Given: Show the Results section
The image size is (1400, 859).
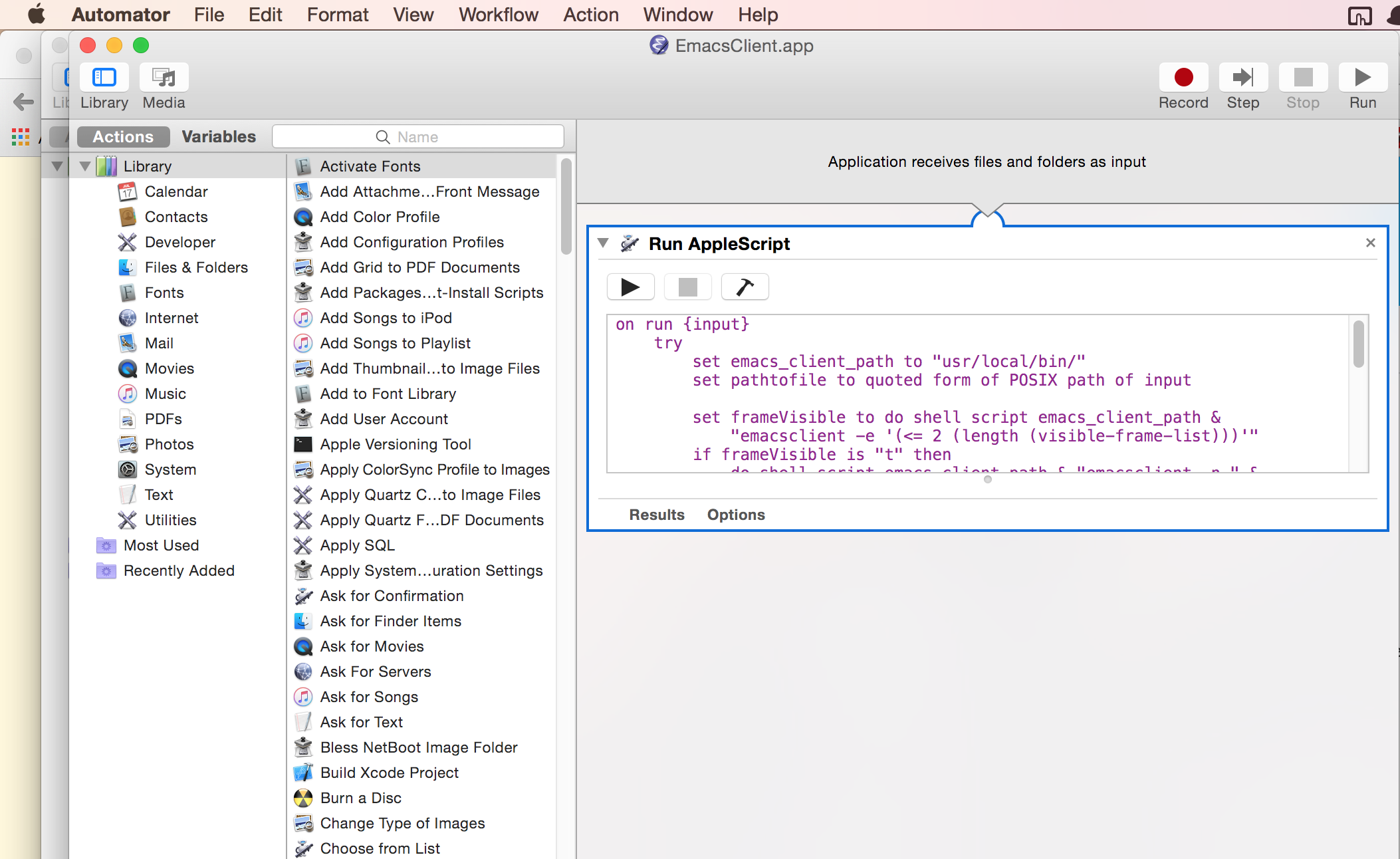Looking at the screenshot, I should point(656,515).
